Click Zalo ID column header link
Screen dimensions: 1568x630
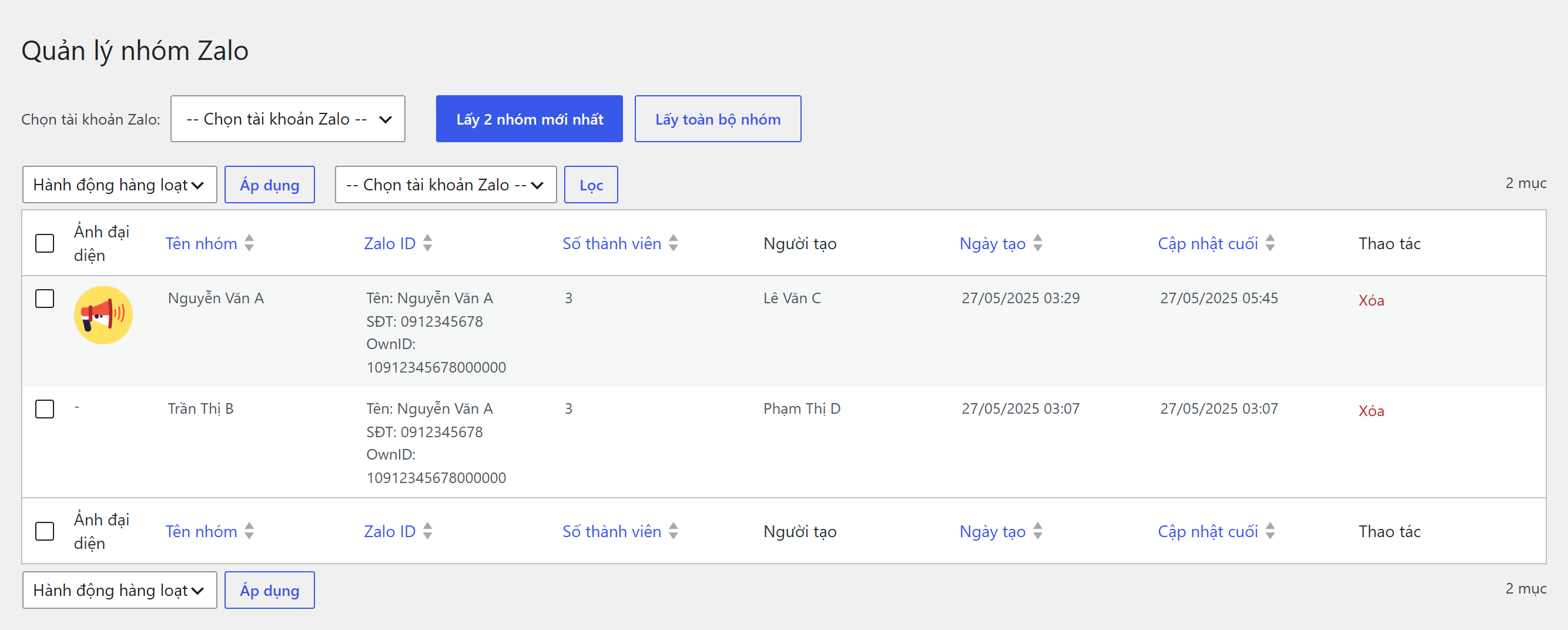[x=390, y=243]
